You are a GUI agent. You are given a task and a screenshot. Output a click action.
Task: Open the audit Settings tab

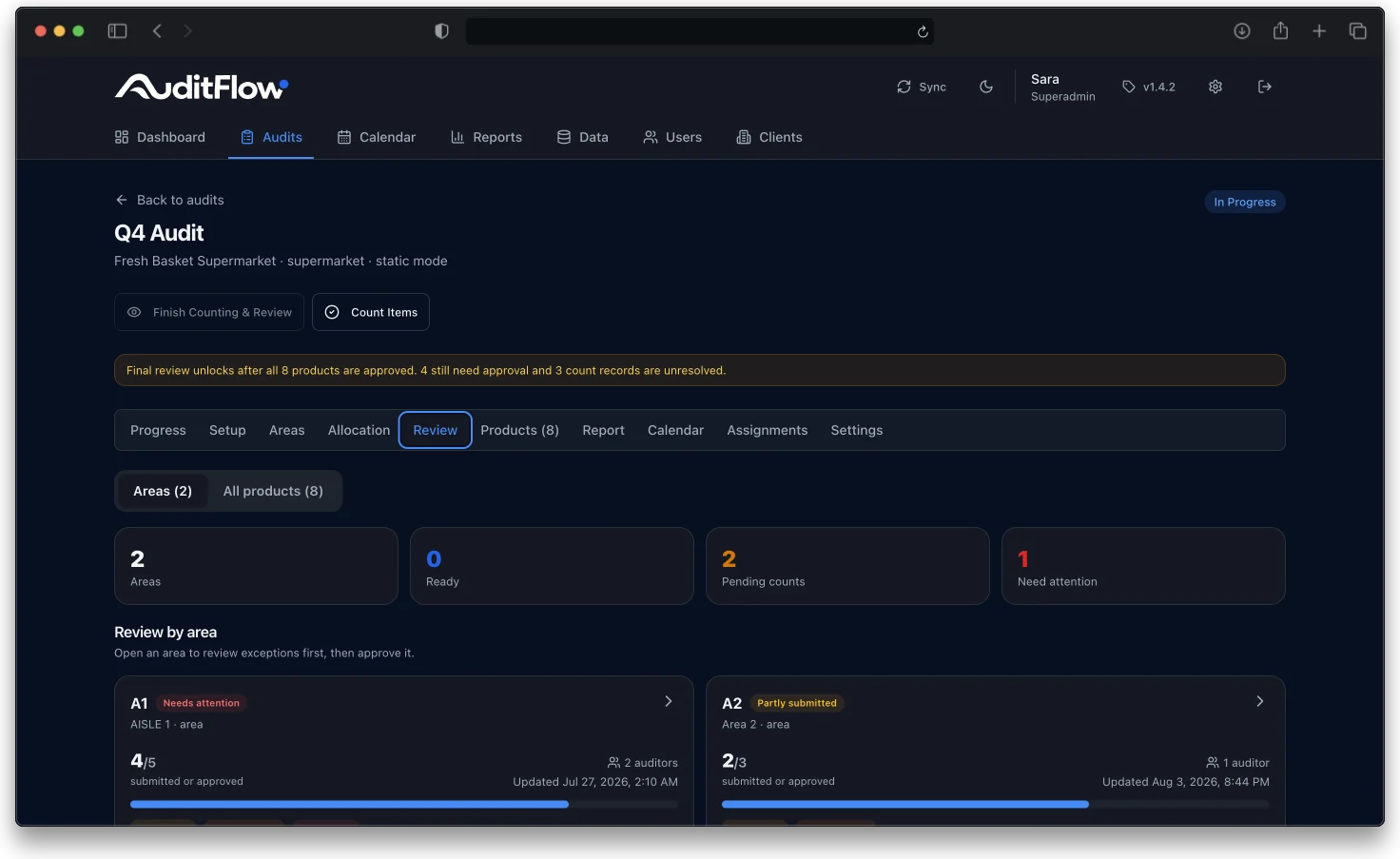click(856, 430)
